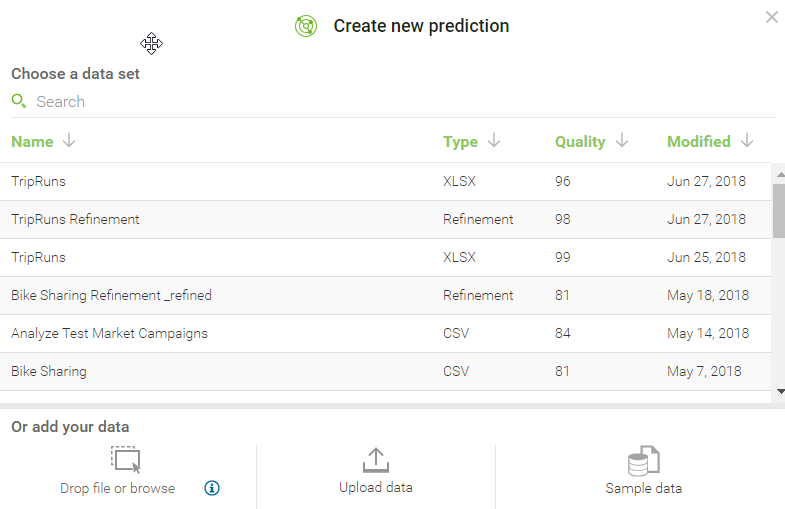Click the info icon beside Drop file
Screen dimensions: 785x509
[212, 488]
